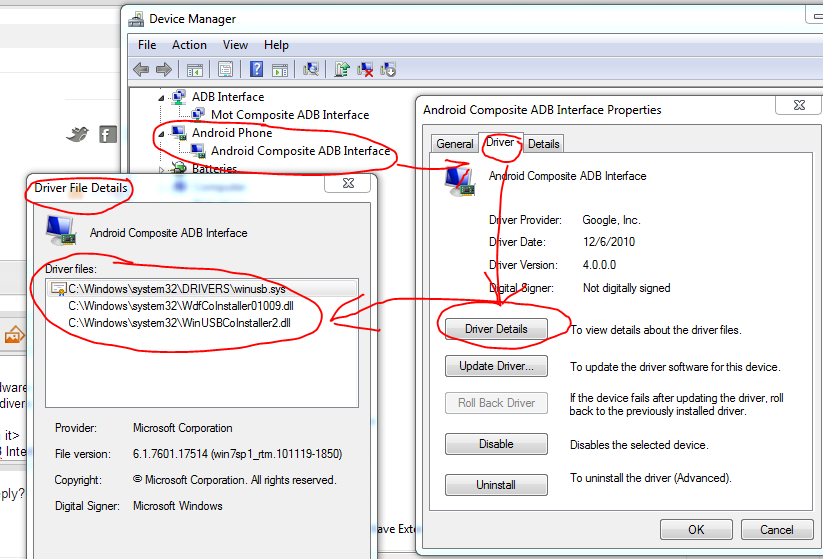Collapse the ADB Interface tree node
This screenshot has height=559, width=823.
click(161, 98)
